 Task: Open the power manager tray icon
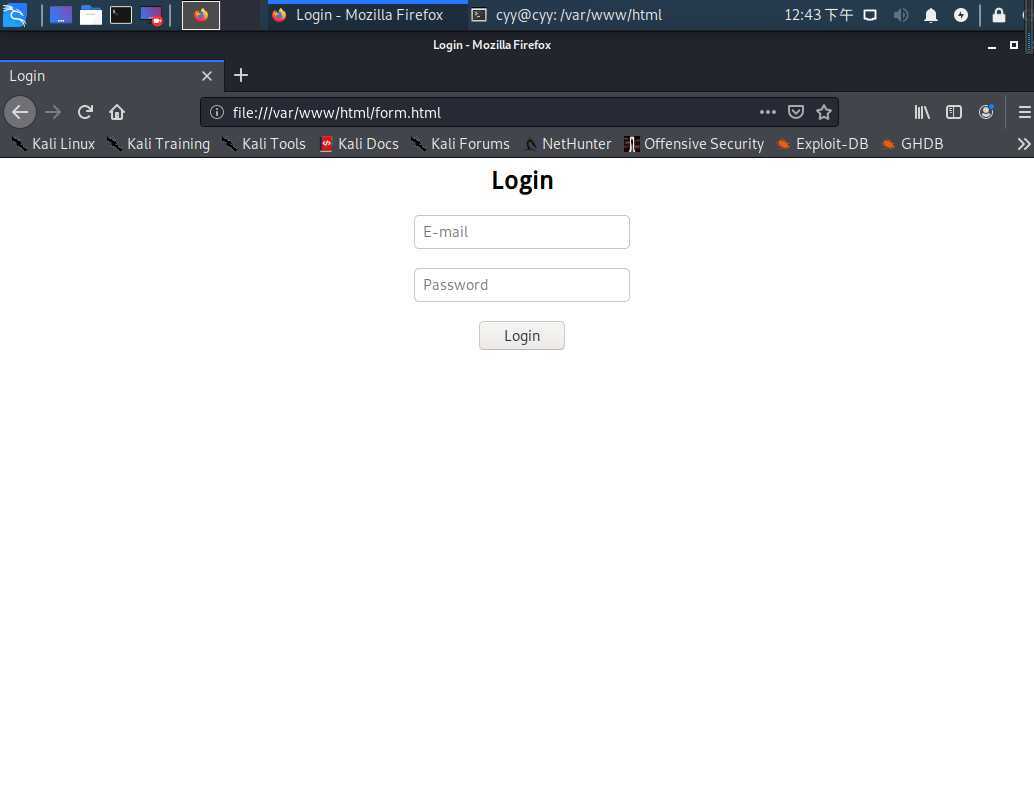[961, 15]
